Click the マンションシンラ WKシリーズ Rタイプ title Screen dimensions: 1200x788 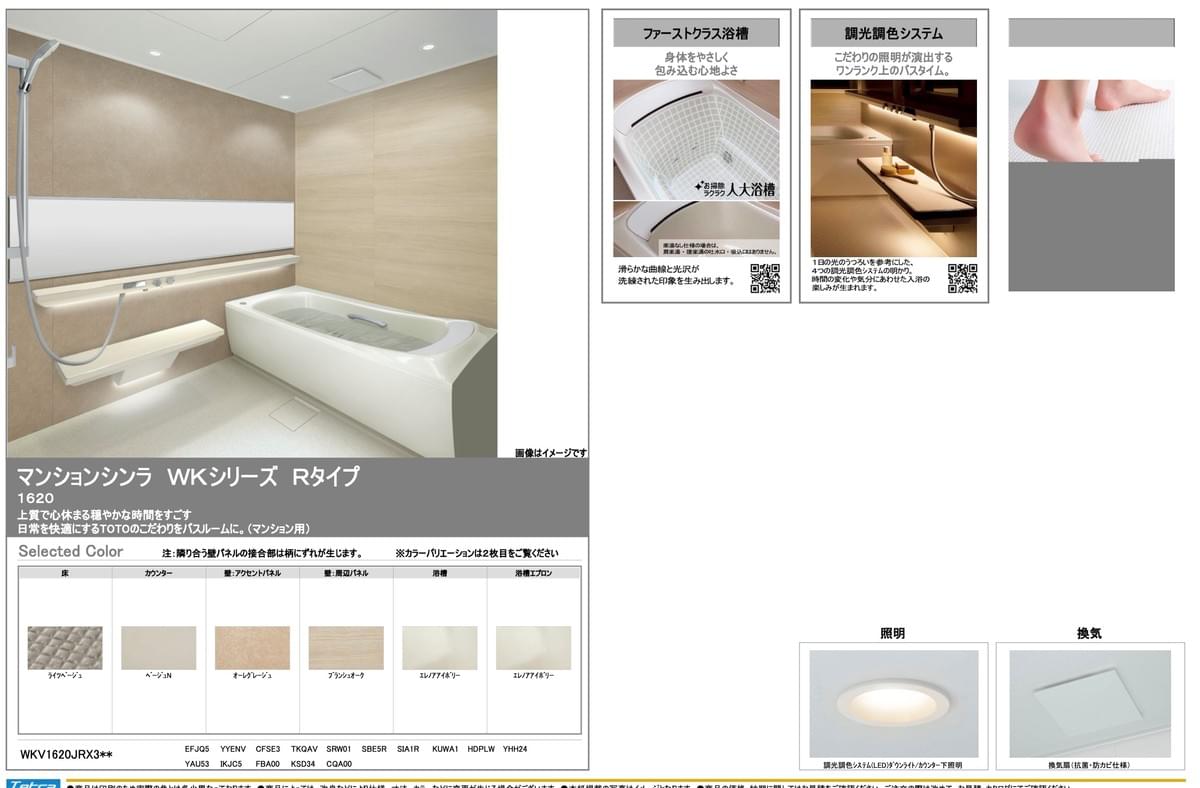pyautogui.click(x=188, y=477)
